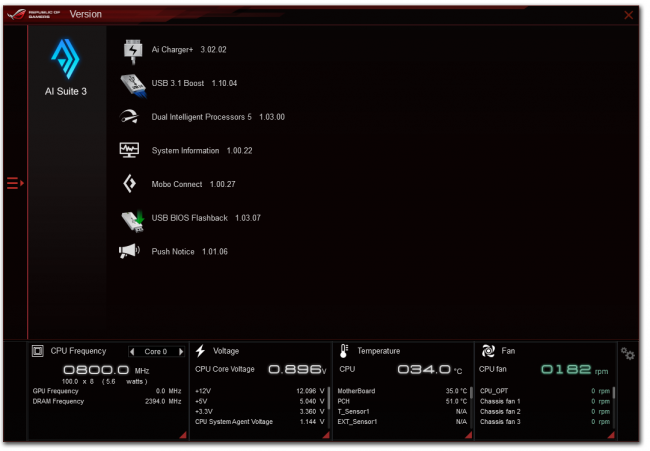
Task: Click the GPU Frequency row
Action: tap(107, 391)
